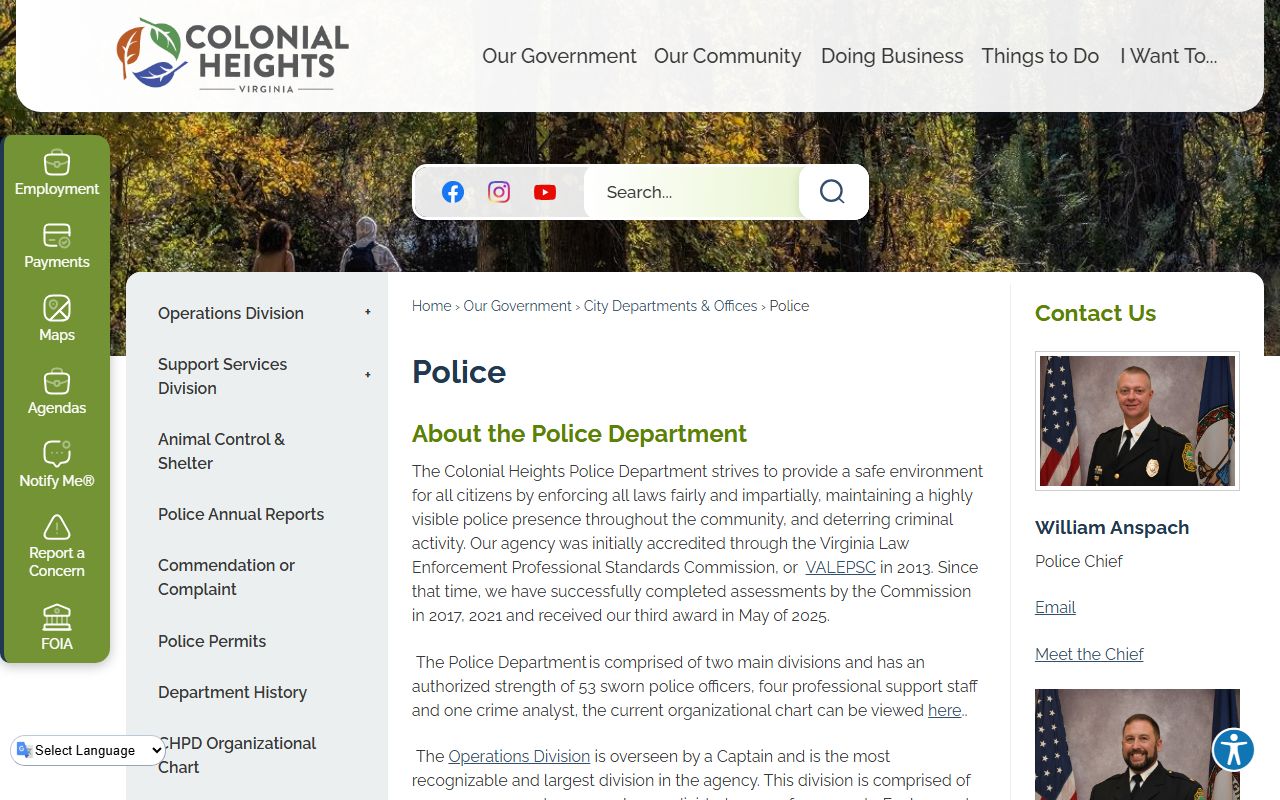
Task: Click William Anspach's portrait photo
Action: 1137,421
